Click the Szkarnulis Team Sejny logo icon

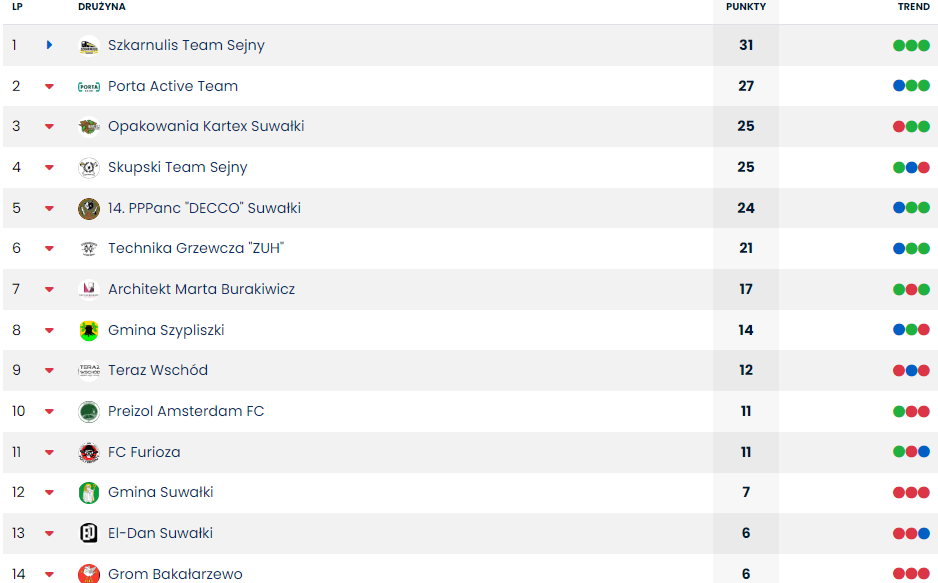(89, 46)
